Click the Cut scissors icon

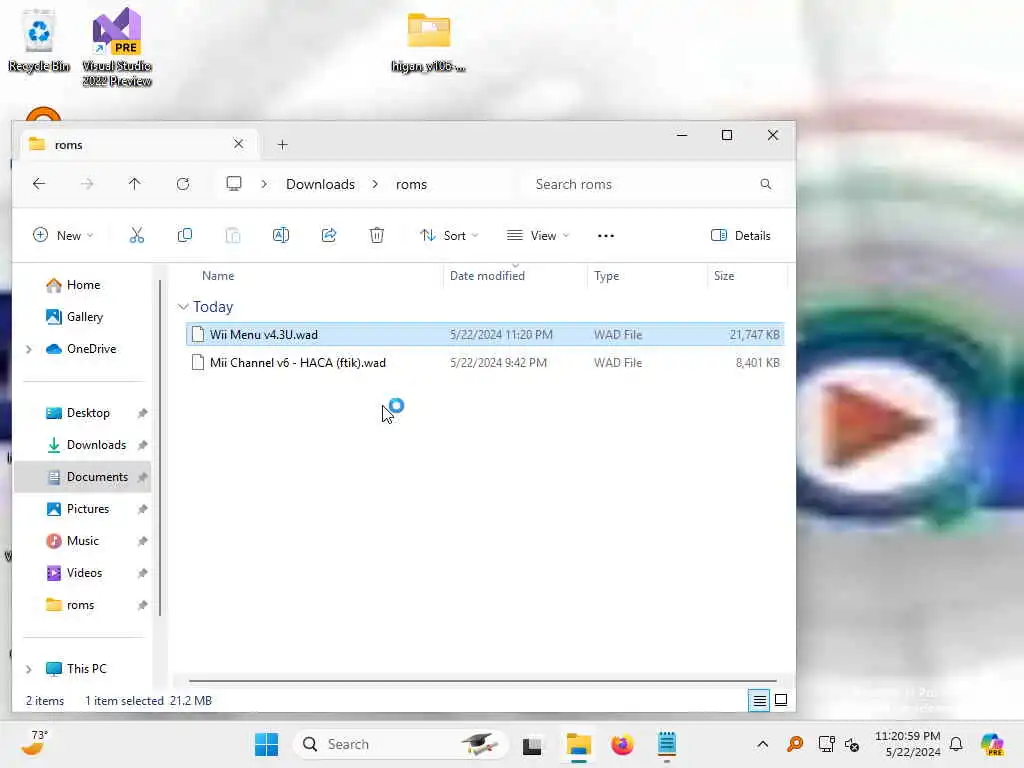(136, 236)
